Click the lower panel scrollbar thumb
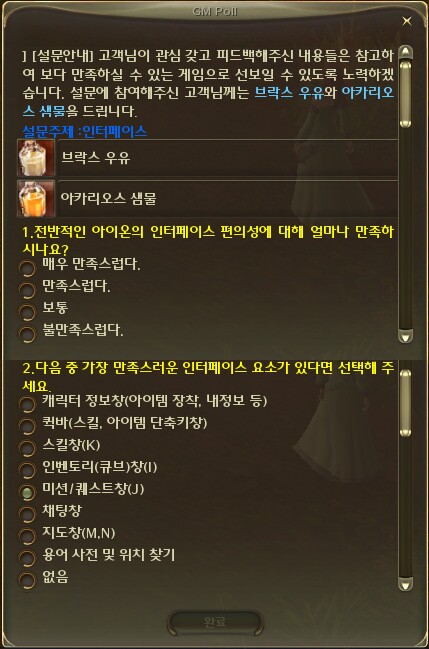429x649 pixels. (x=405, y=402)
